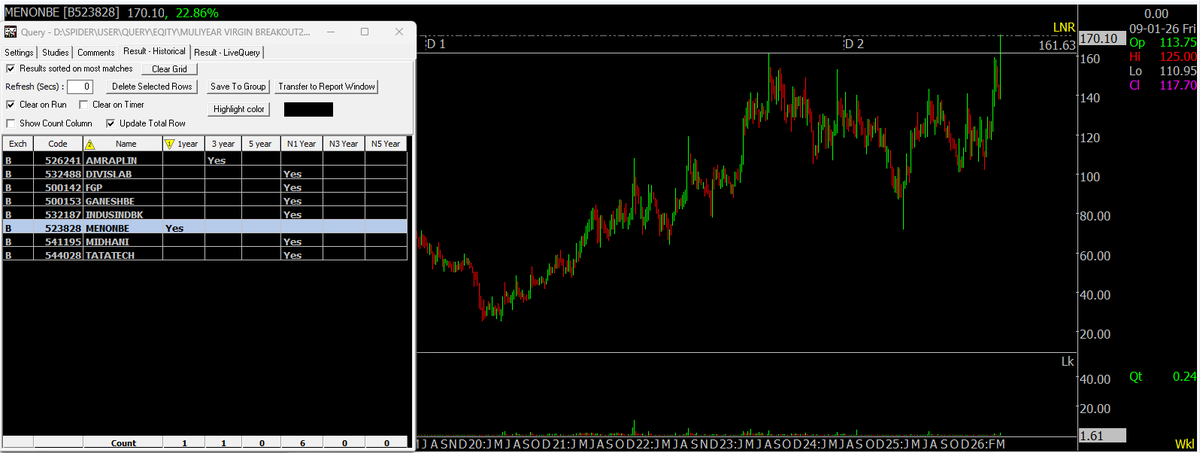Select the GANESHBE row
Screen dimensions: 1200x453
click(x=205, y=201)
